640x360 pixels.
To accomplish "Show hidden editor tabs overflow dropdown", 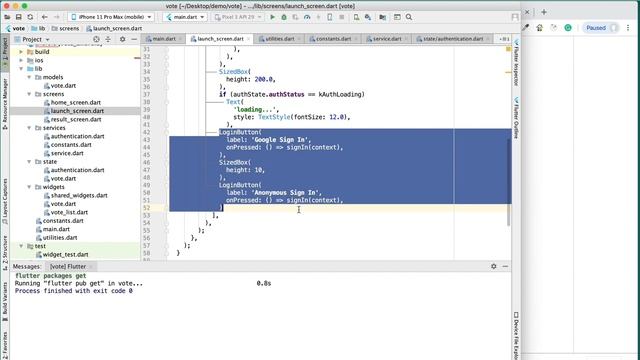I will coord(504,39).
